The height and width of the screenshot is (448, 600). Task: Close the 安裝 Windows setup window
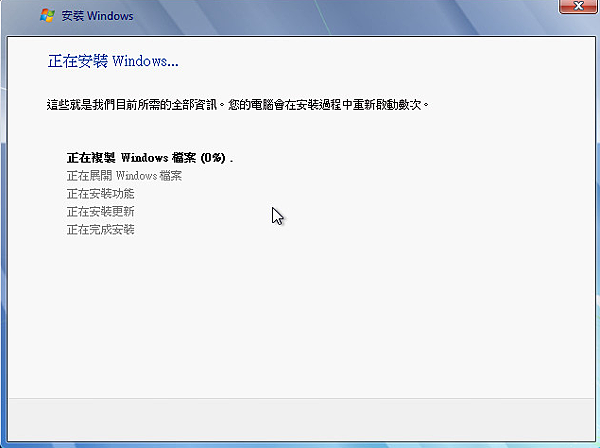(578, 6)
